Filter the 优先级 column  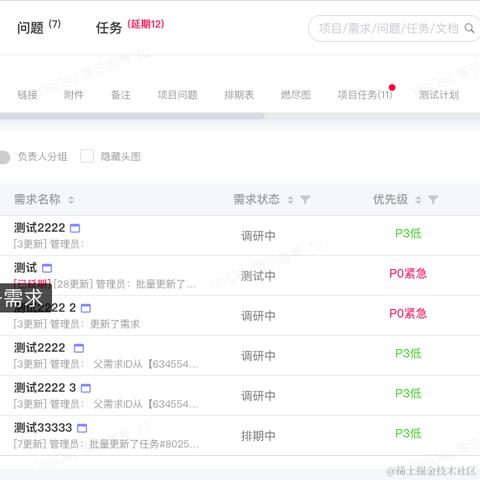pos(433,200)
